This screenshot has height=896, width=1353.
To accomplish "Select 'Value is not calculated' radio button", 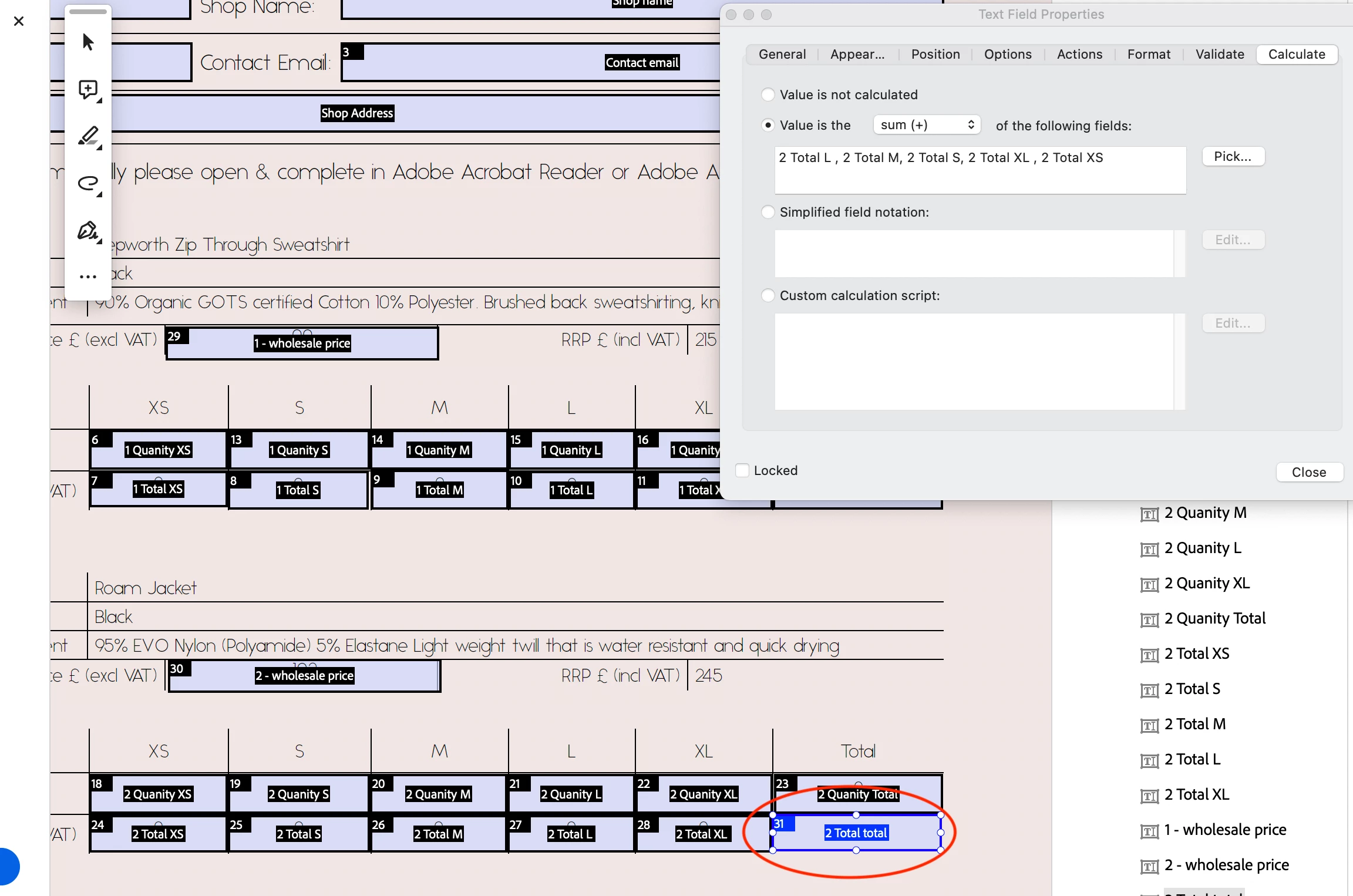I will [x=768, y=95].
